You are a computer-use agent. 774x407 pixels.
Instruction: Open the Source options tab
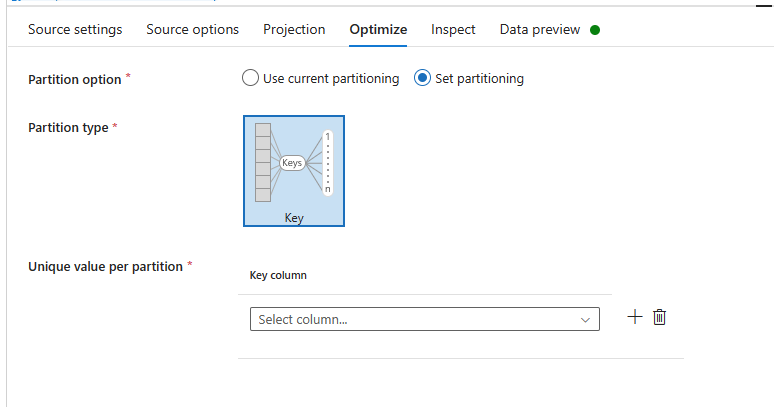(193, 30)
